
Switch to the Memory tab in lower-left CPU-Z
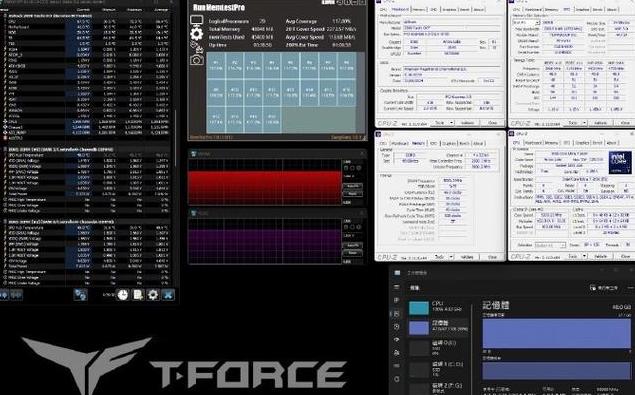click(x=418, y=143)
